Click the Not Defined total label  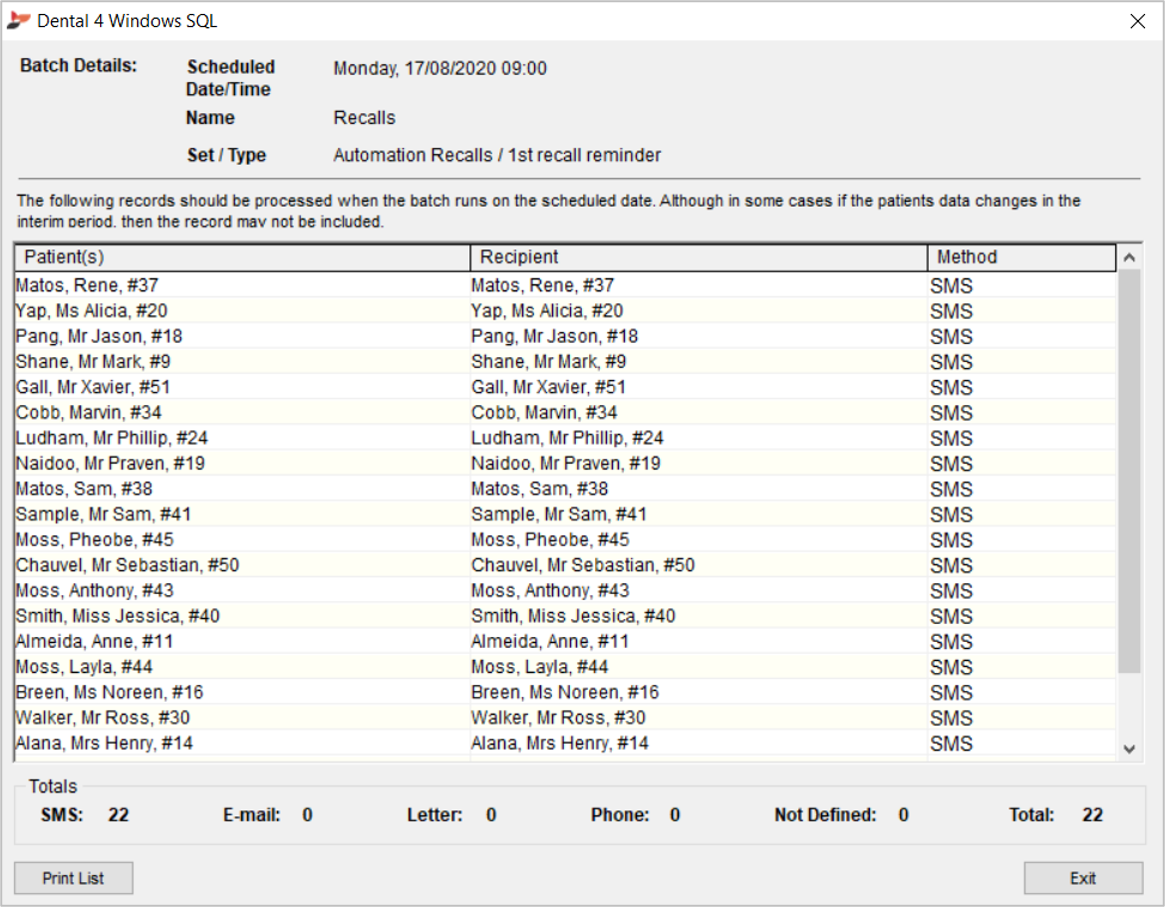(825, 815)
